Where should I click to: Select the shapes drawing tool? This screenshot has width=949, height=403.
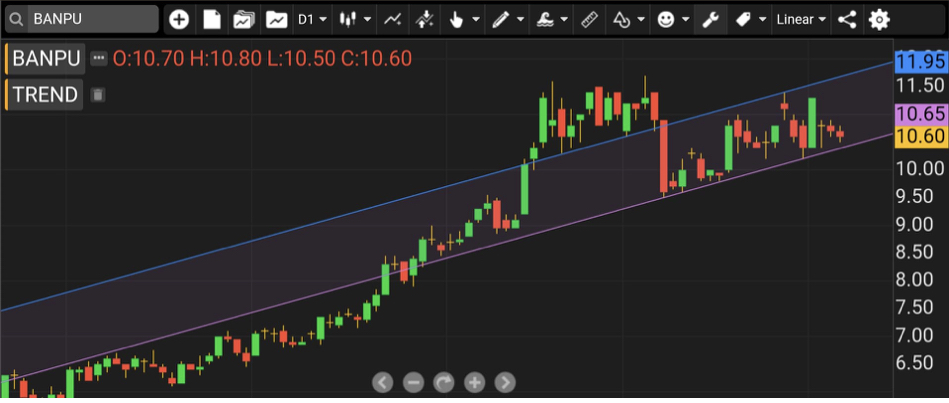(622, 19)
